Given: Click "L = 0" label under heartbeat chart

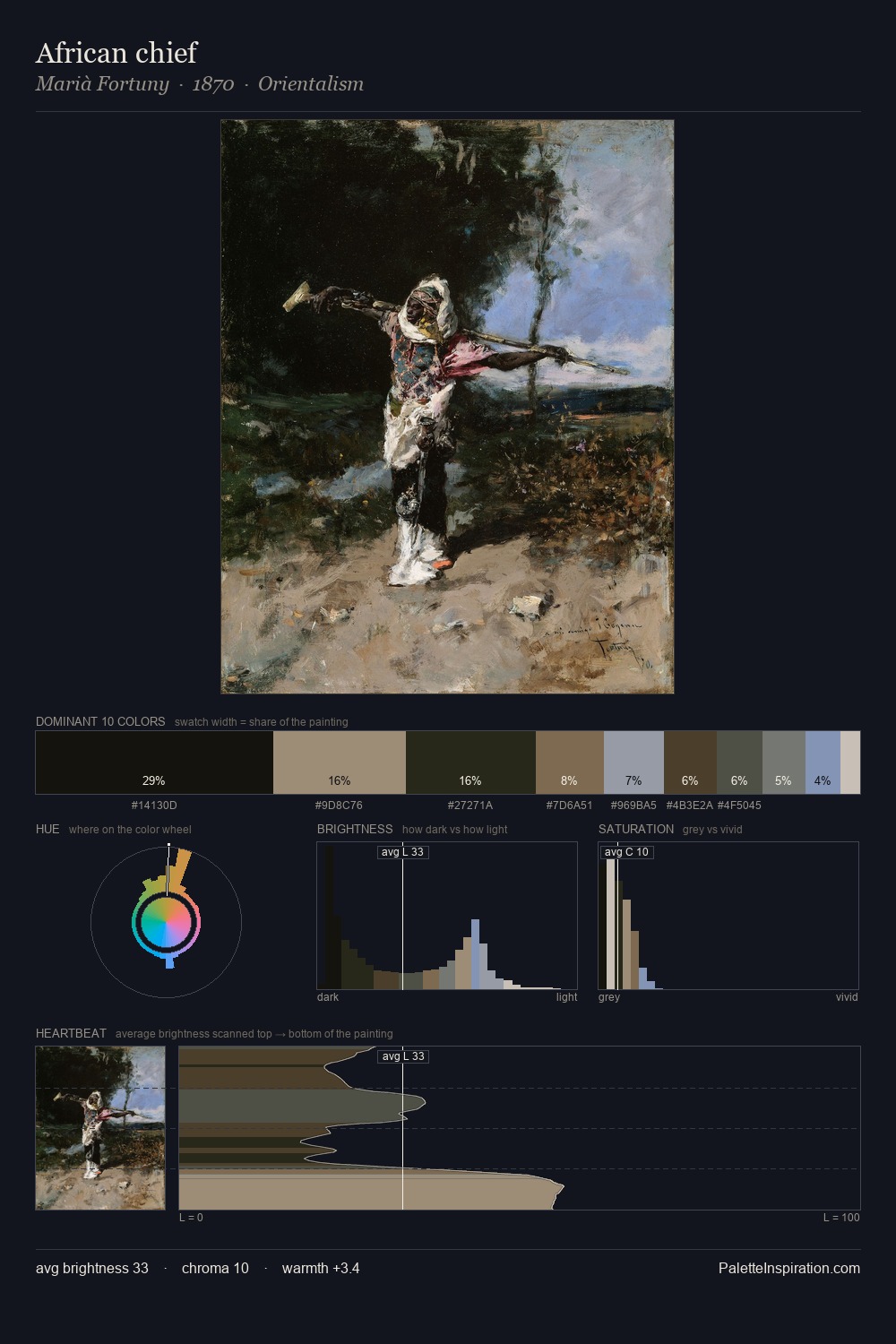Looking at the screenshot, I should point(191,1218).
